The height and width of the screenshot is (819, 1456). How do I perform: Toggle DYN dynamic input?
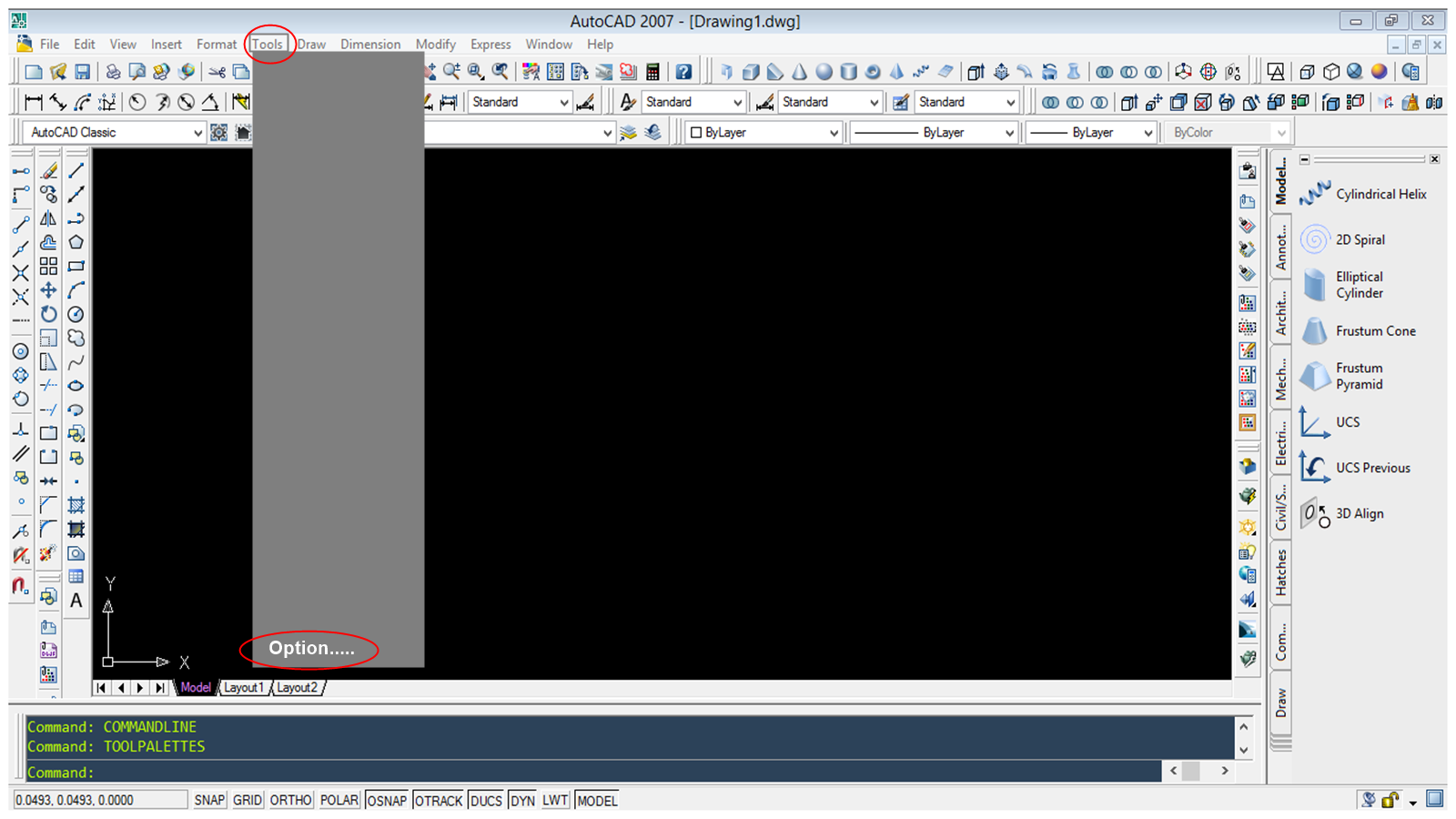tap(522, 800)
